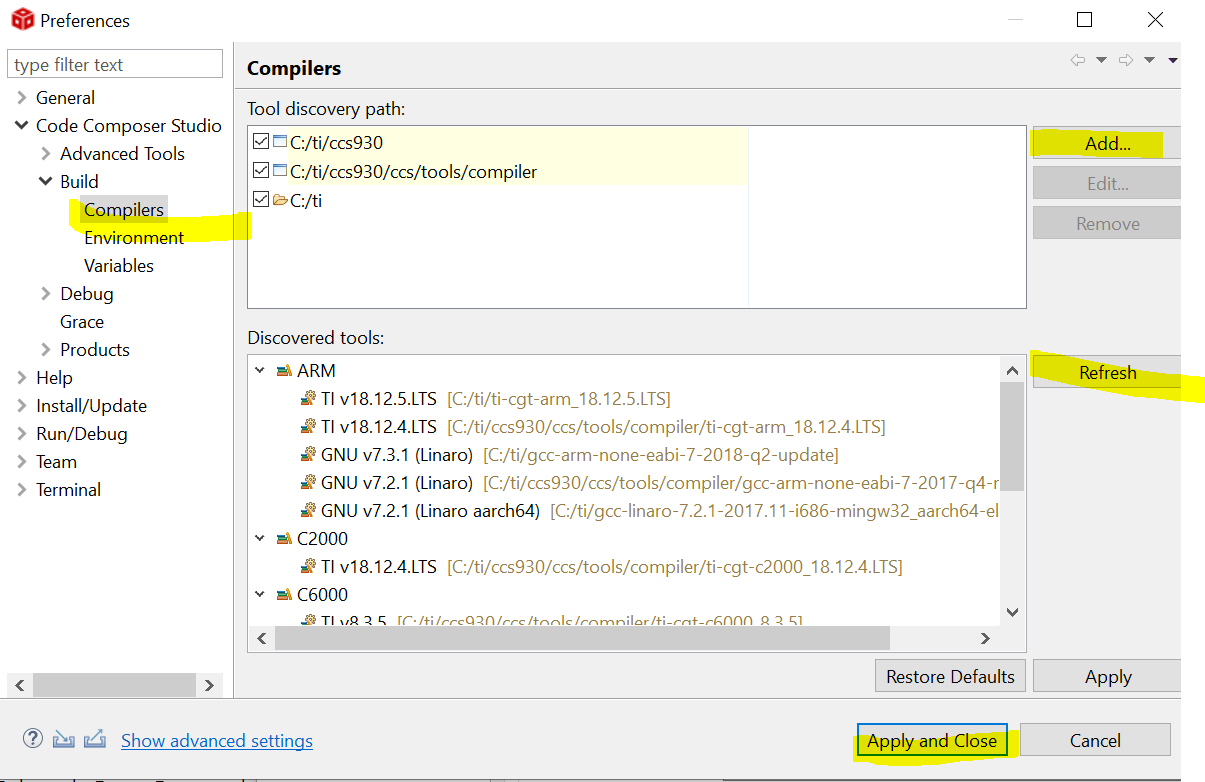Image resolution: width=1205 pixels, height=782 pixels.
Task: Open the view menu triangle at top right
Action: [1173, 61]
